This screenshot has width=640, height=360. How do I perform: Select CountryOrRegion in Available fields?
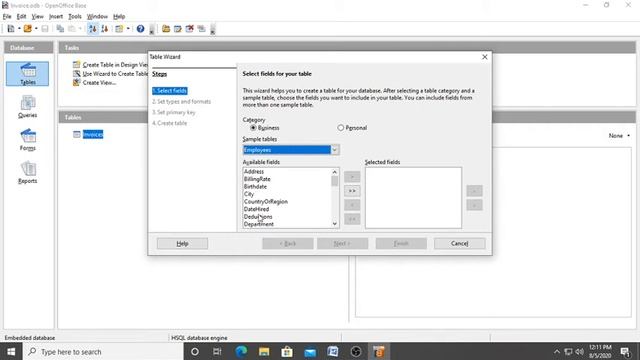(x=266, y=202)
